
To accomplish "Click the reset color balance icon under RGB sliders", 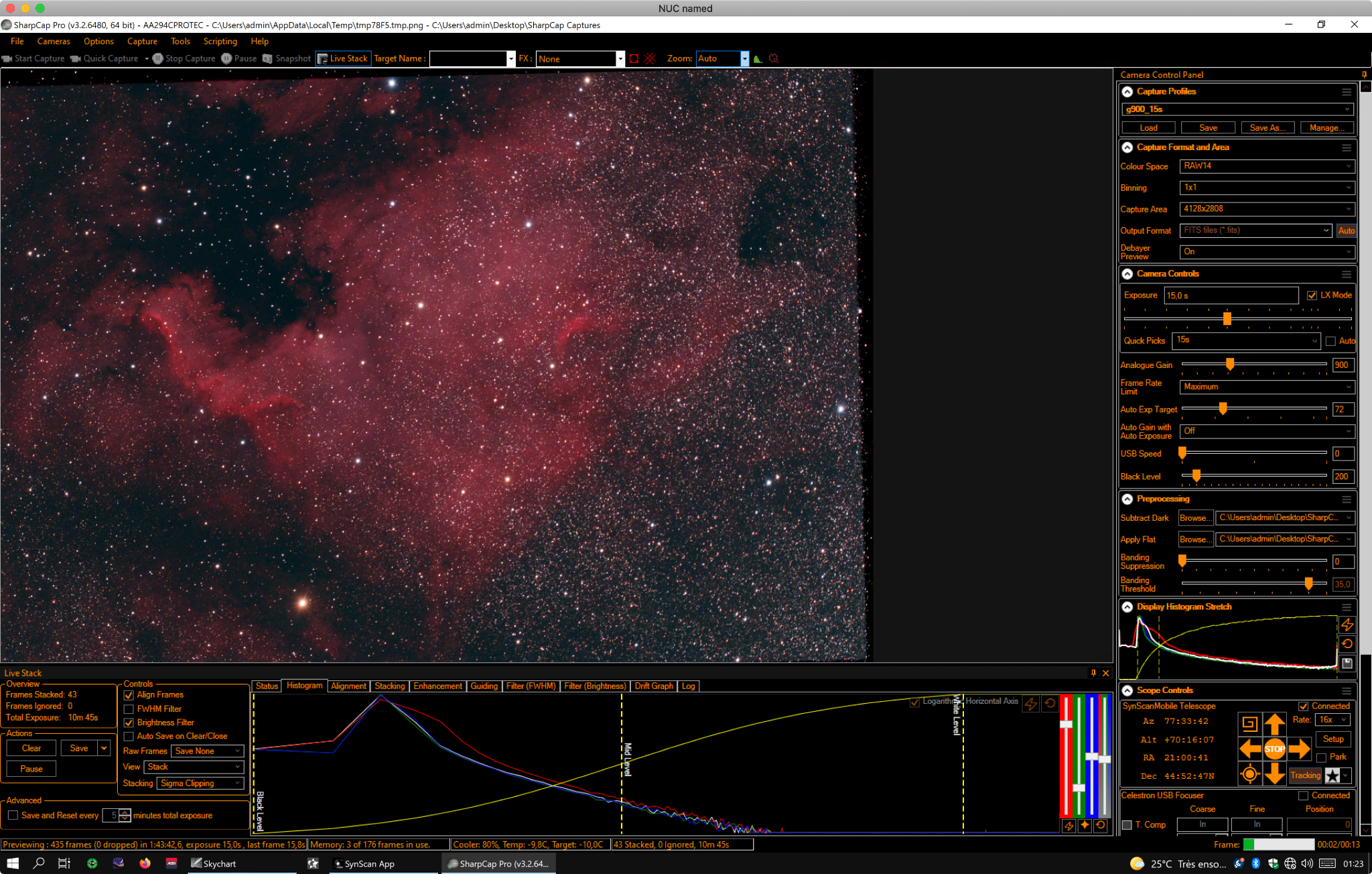I will tap(1100, 826).
